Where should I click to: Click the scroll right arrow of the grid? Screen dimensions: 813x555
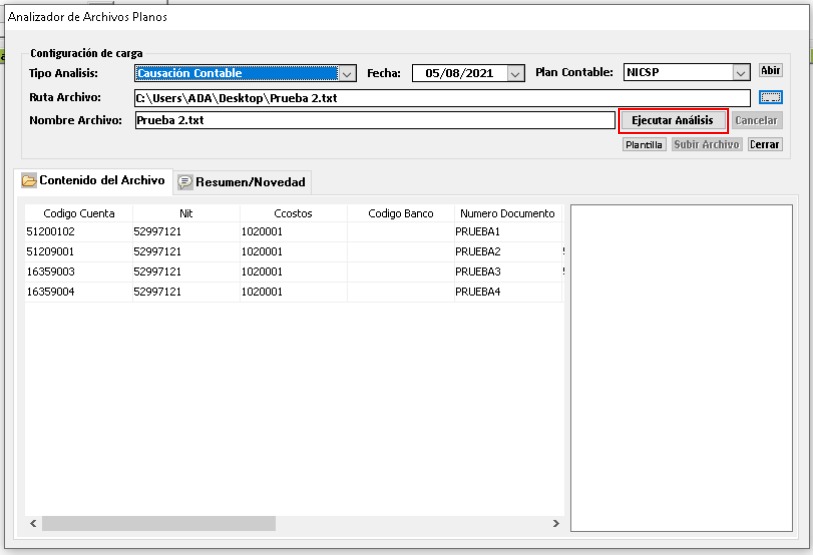tap(557, 523)
